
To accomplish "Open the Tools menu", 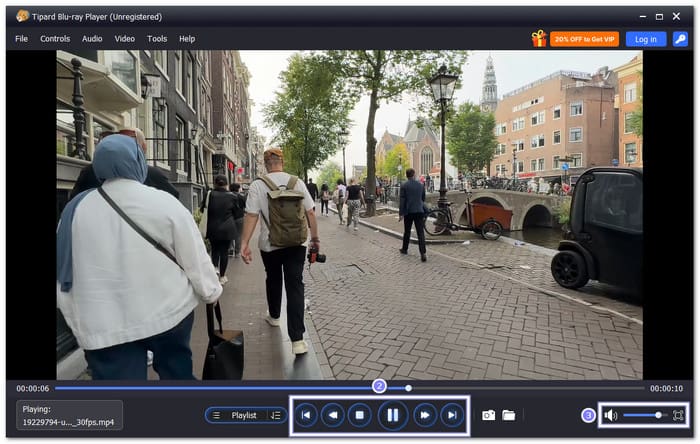I will [x=157, y=39].
